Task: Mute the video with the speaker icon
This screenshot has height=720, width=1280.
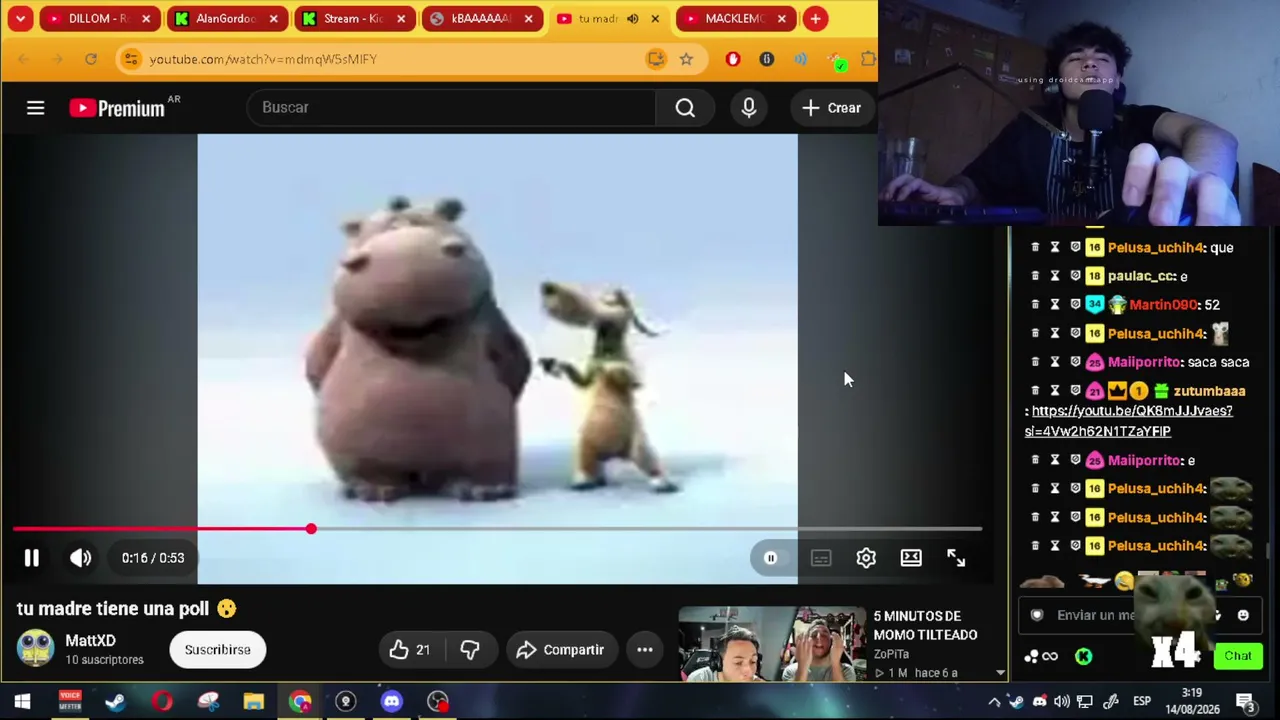Action: (81, 558)
